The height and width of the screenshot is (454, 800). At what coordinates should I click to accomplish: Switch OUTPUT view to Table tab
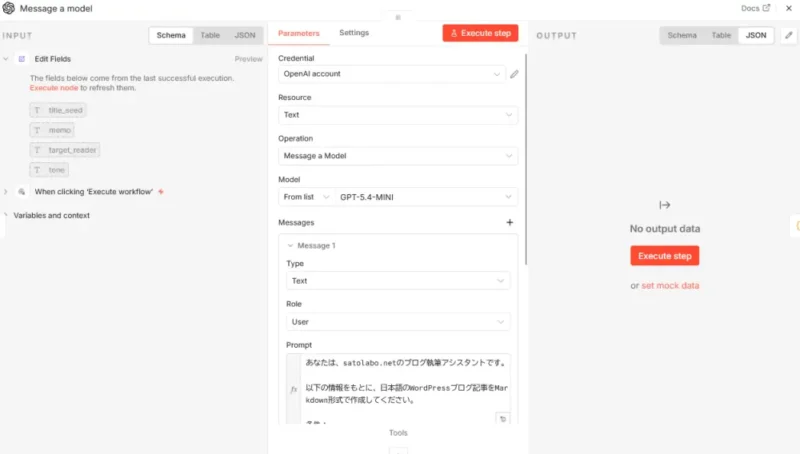pyautogui.click(x=721, y=35)
